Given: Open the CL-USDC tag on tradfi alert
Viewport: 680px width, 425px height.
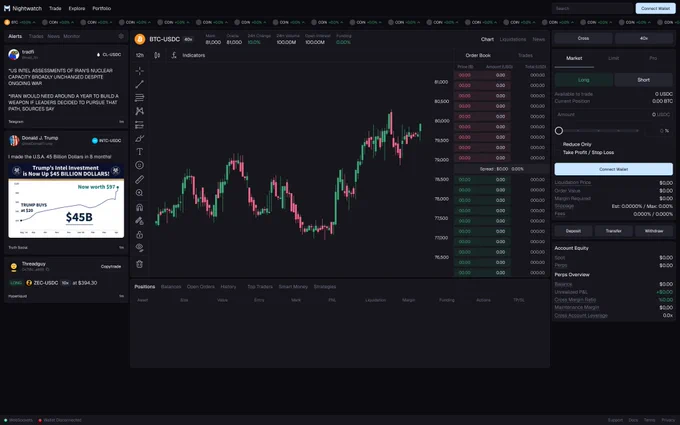Looking at the screenshot, I should point(109,55).
